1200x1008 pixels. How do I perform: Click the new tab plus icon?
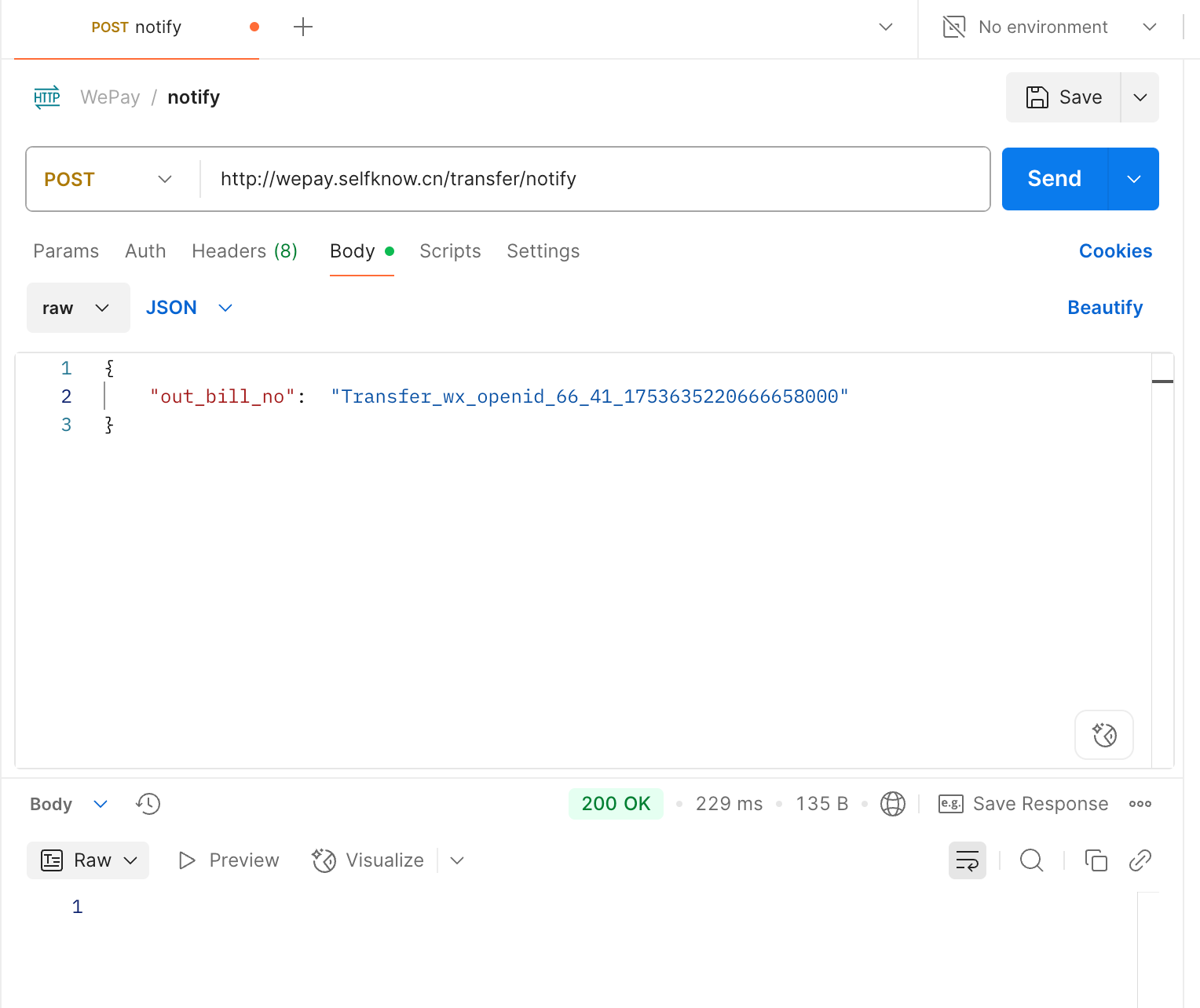tap(303, 27)
